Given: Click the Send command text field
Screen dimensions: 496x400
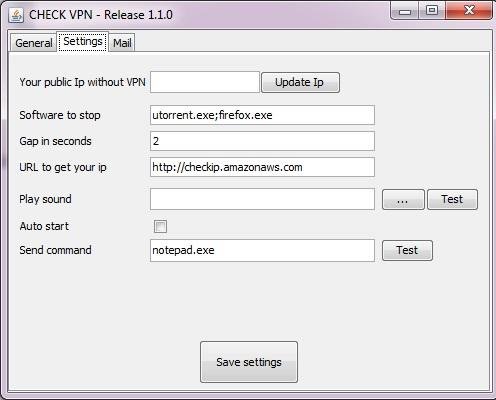Looking at the screenshot, I should click(x=262, y=250).
